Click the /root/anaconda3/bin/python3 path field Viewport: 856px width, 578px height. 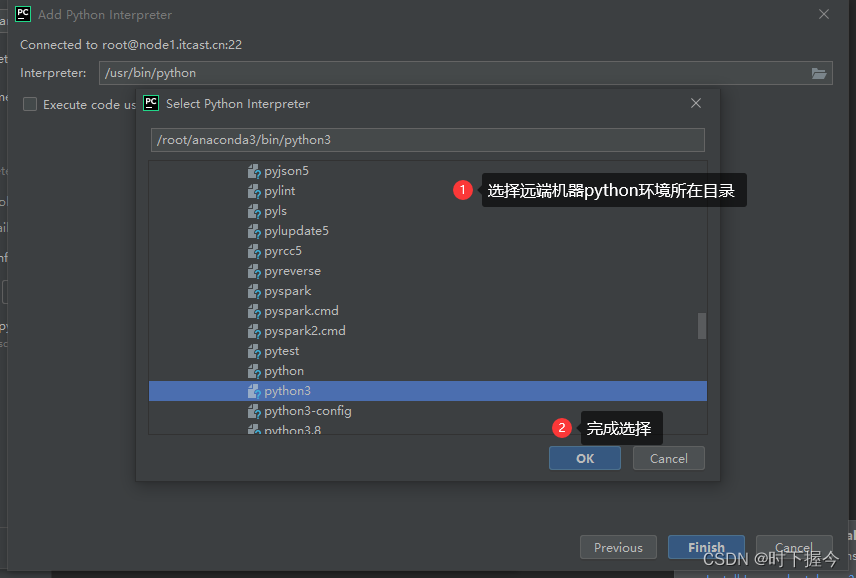pyautogui.click(x=427, y=140)
